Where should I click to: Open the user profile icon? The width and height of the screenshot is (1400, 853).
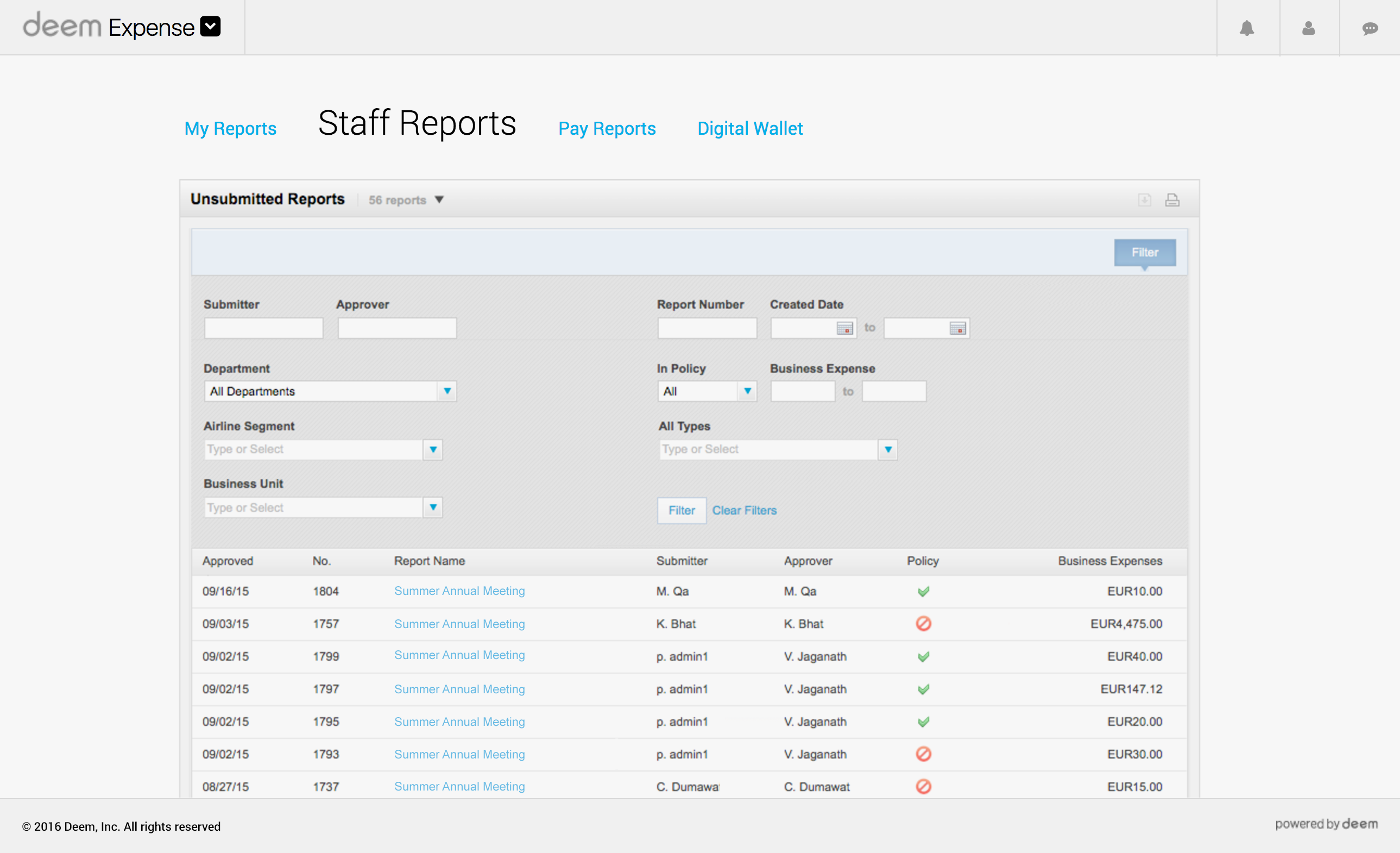(x=1308, y=28)
